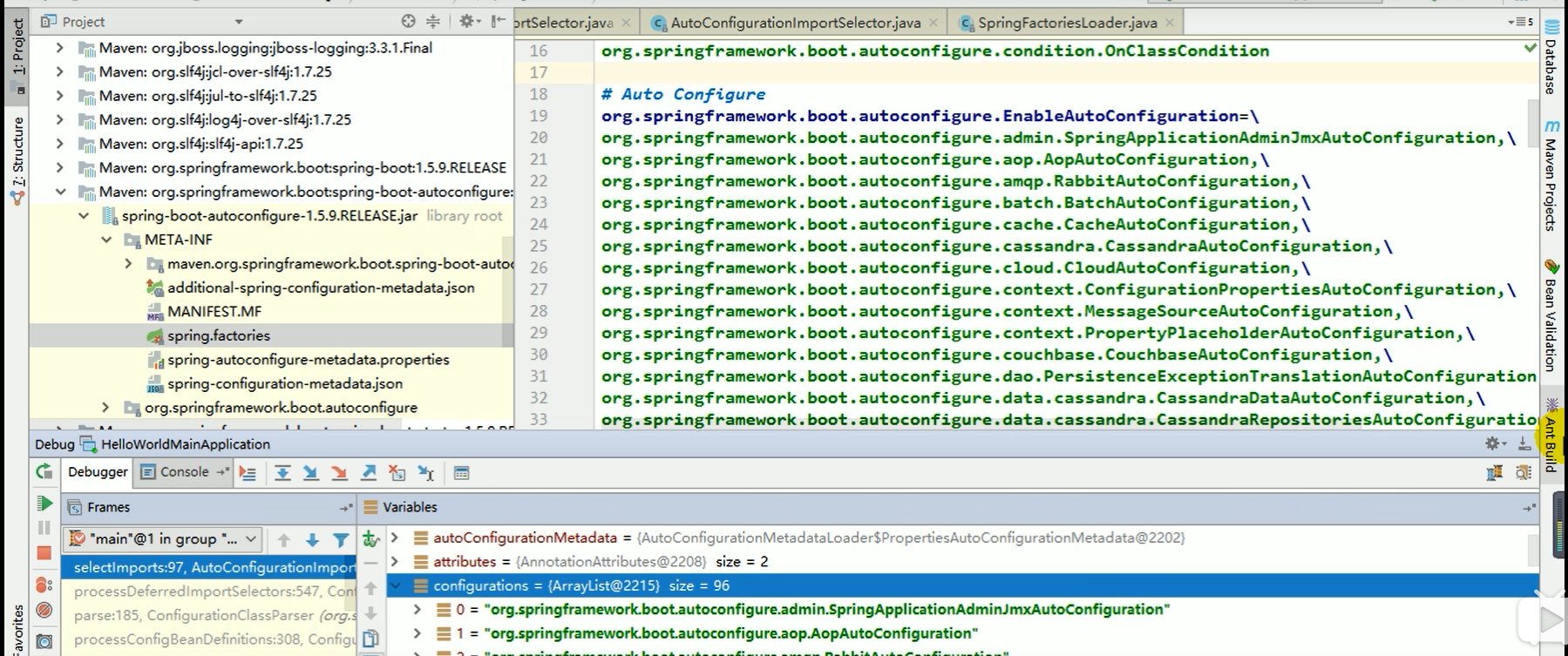The image size is (1568, 656).
Task: Toggle frames filter funnel icon
Action: (x=342, y=540)
